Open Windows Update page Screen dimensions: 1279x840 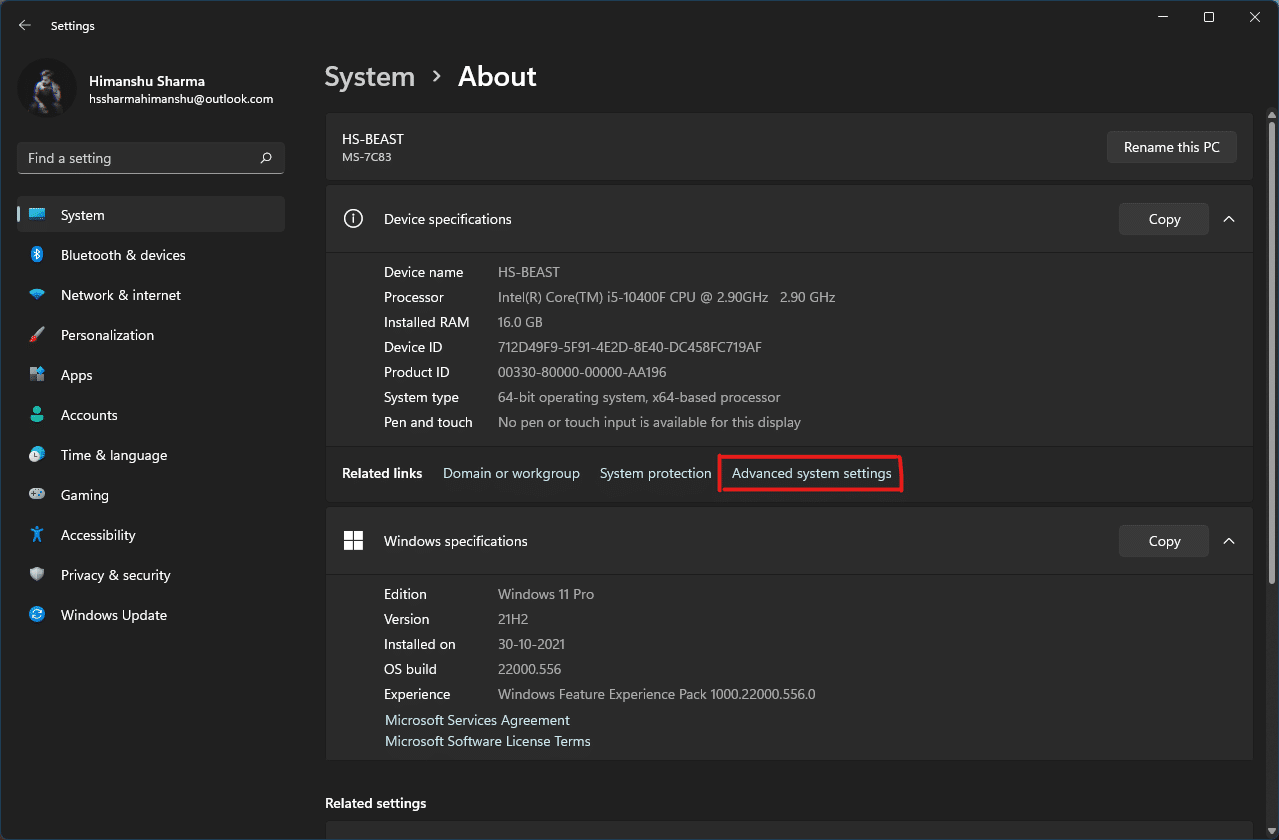point(151,615)
